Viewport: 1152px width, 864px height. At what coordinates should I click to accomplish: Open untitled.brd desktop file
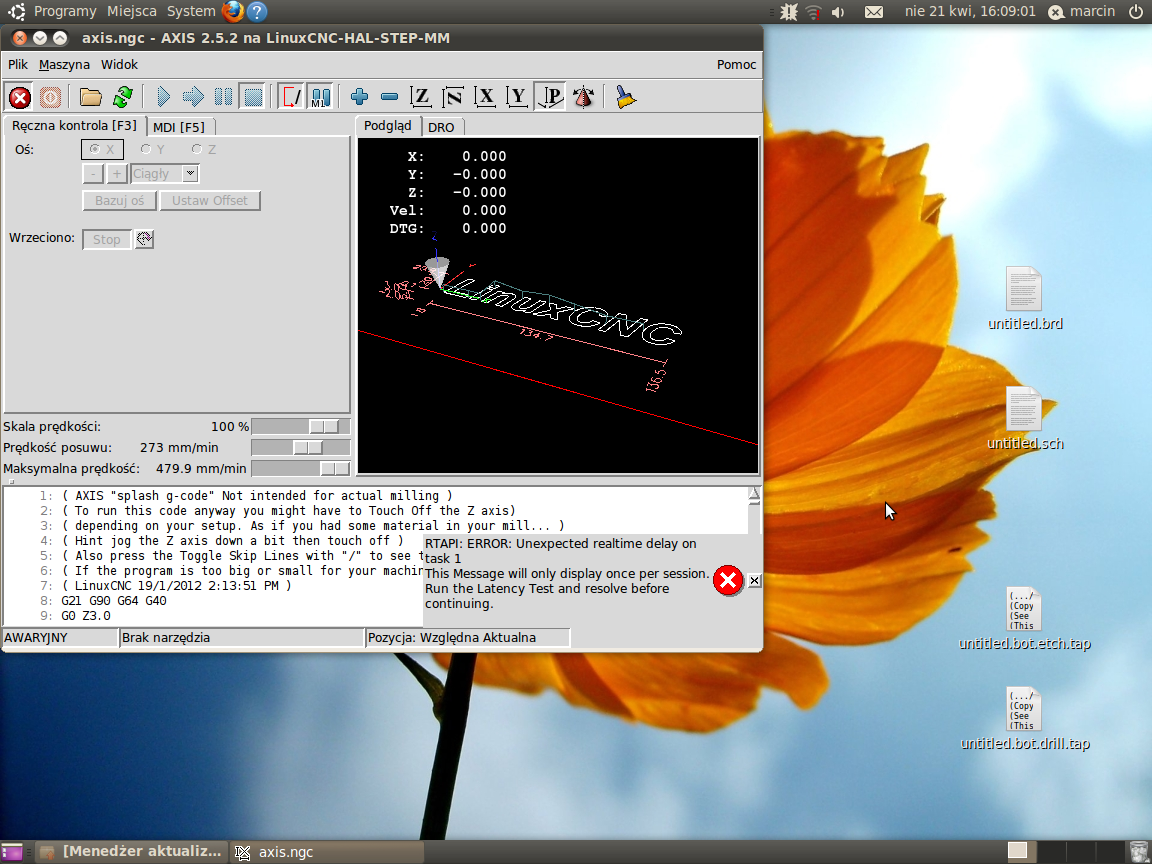1025,298
